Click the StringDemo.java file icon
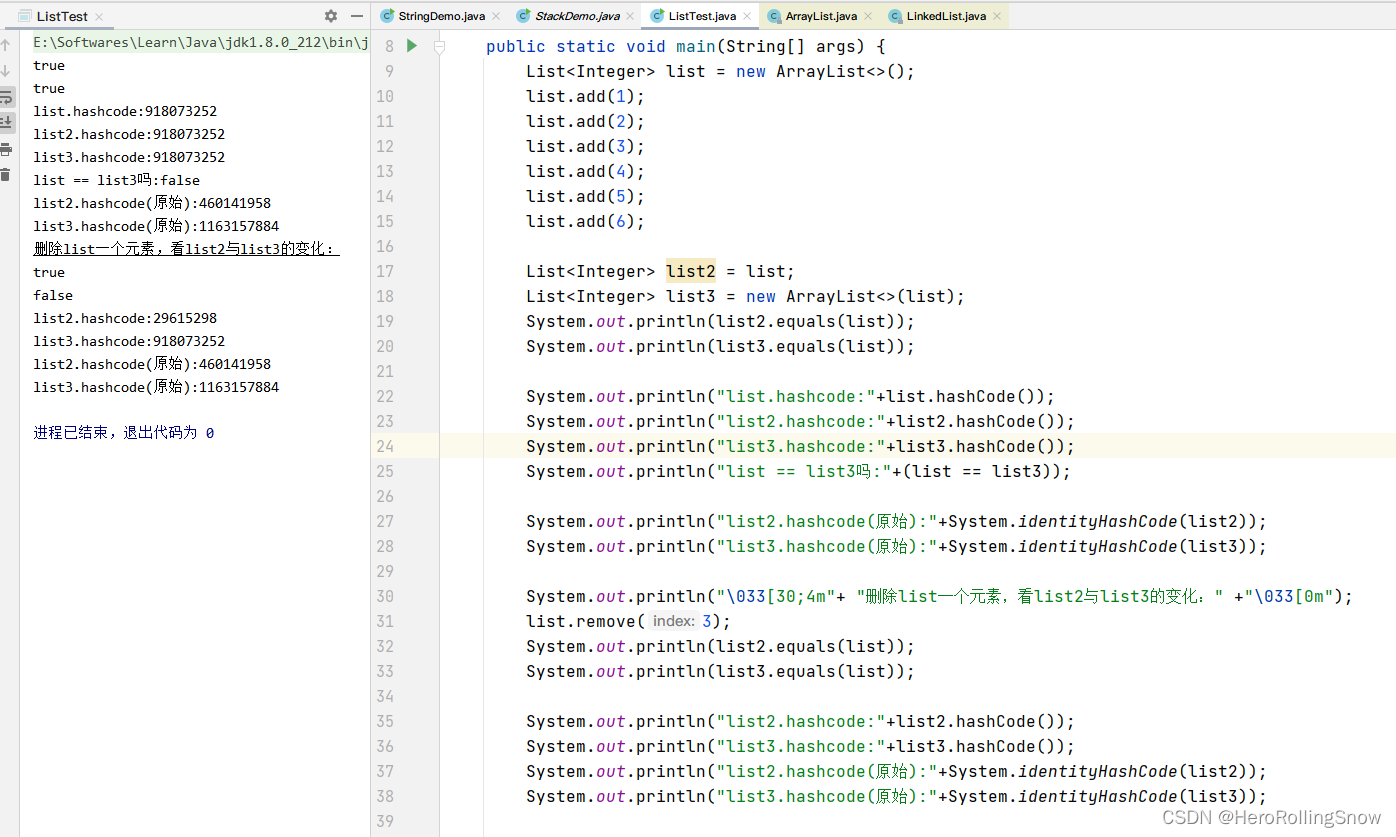Image resolution: width=1396 pixels, height=837 pixels. tap(387, 16)
